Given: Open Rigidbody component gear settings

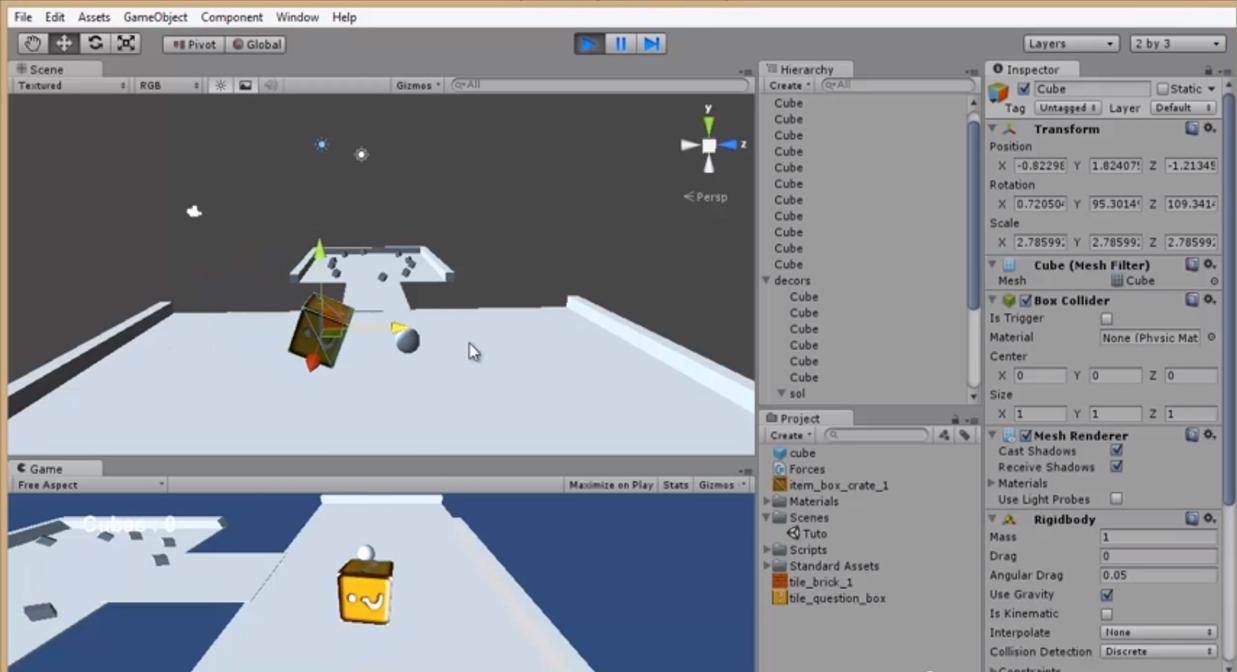Looking at the screenshot, I should 1209,519.
